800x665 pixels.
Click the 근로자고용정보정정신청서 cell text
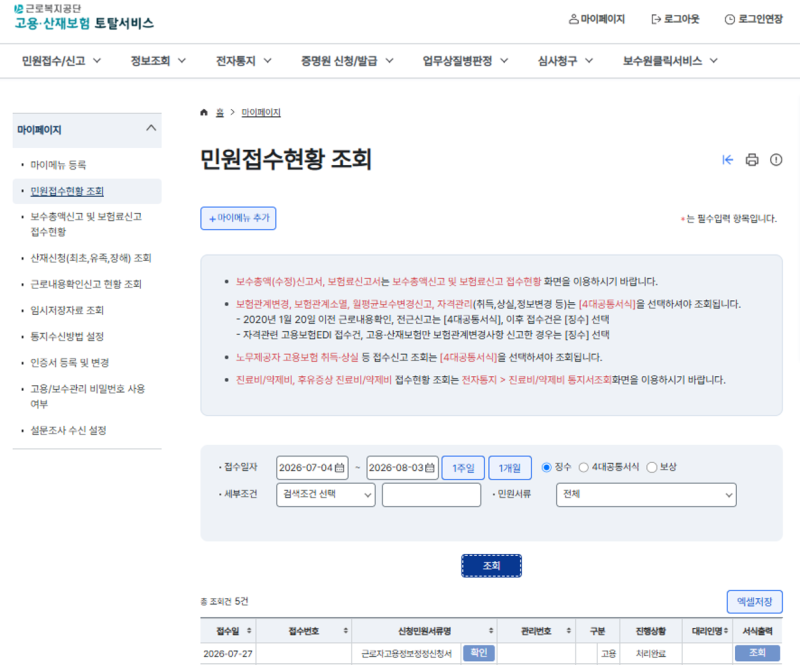coord(406,654)
